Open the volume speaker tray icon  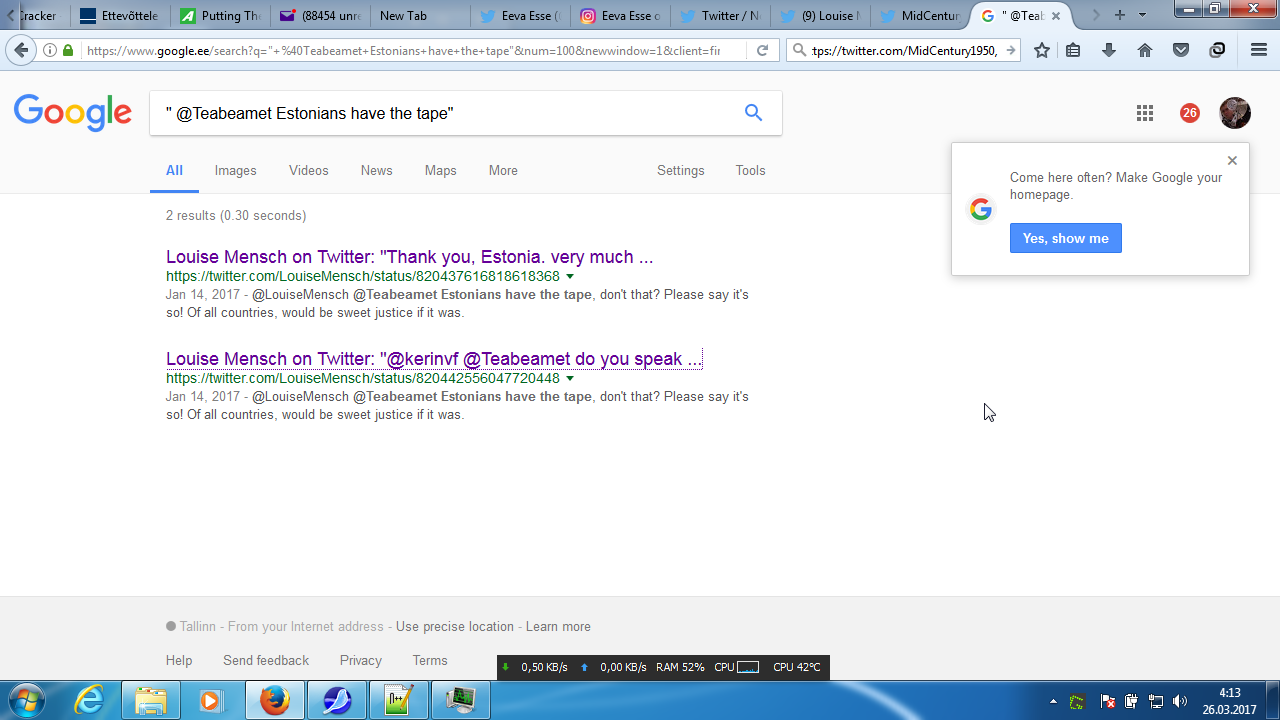pyautogui.click(x=1180, y=701)
